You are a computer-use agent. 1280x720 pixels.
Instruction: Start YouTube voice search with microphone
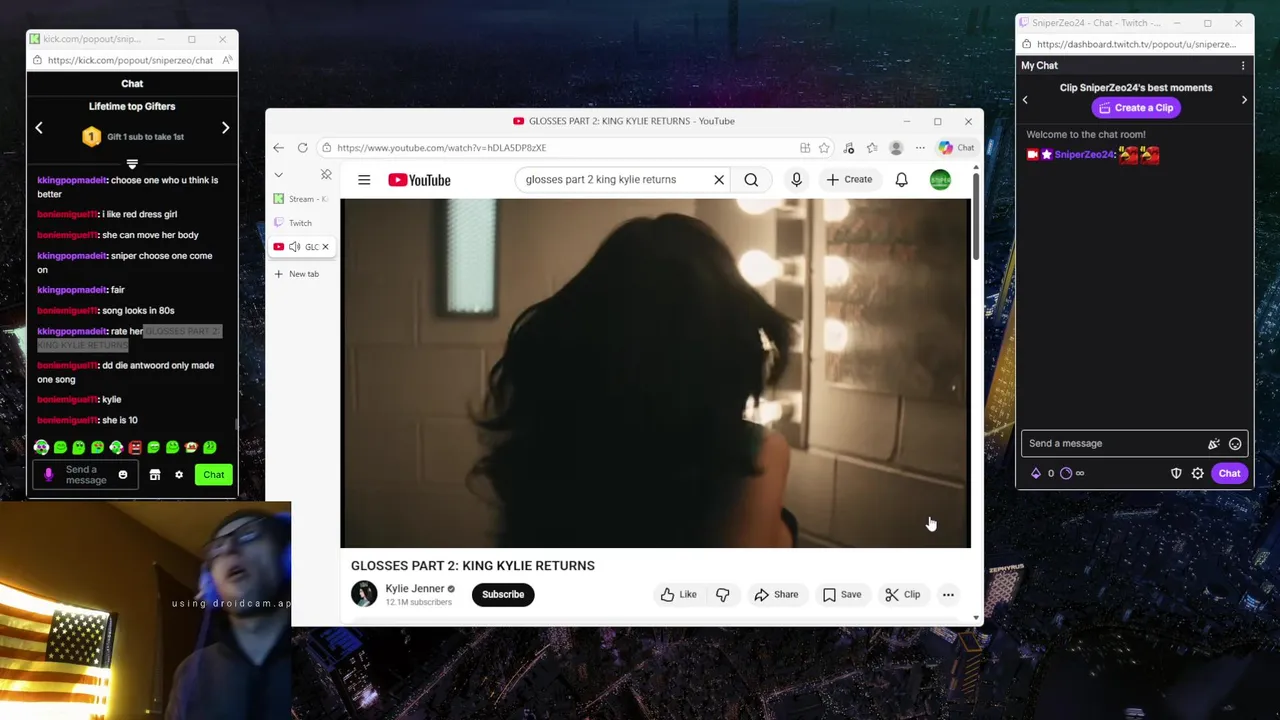coord(796,180)
